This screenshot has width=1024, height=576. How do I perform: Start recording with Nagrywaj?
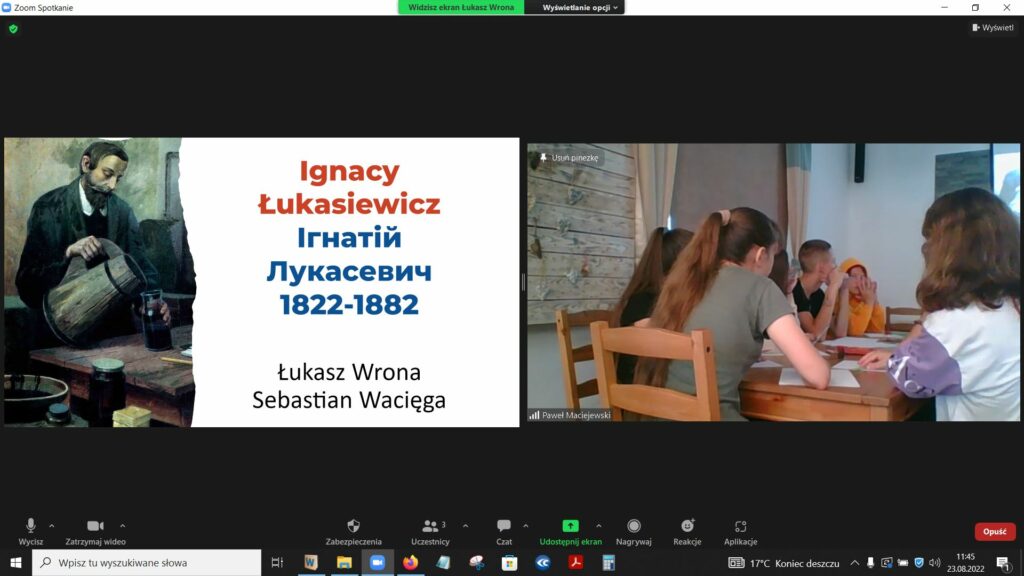[634, 529]
